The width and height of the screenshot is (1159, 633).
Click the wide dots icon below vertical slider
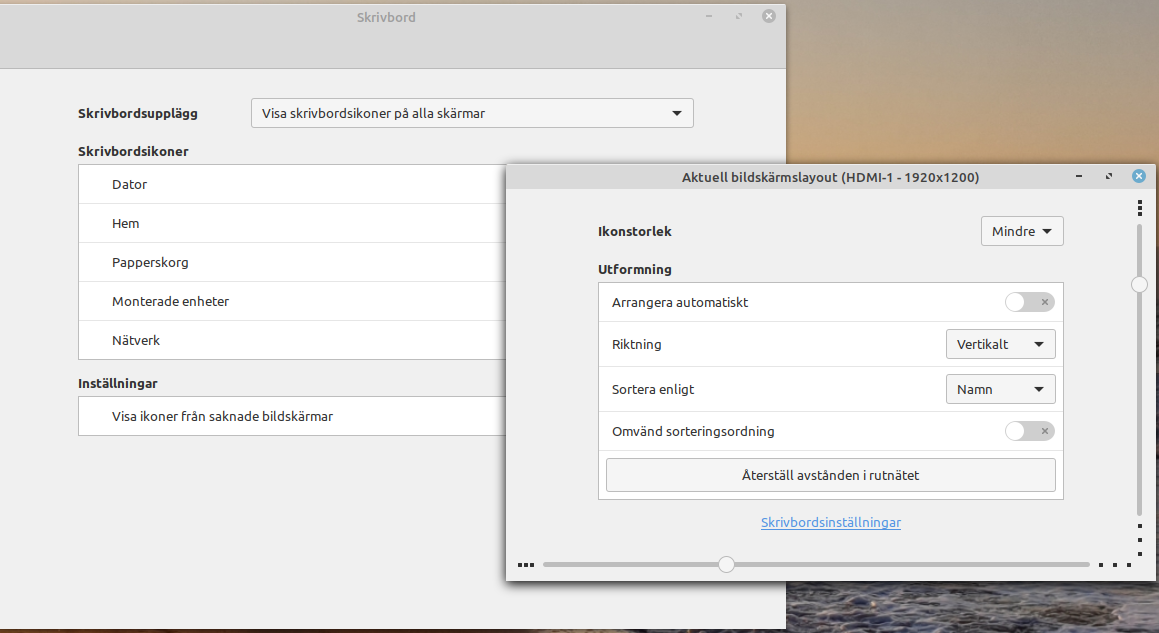coord(1139,540)
